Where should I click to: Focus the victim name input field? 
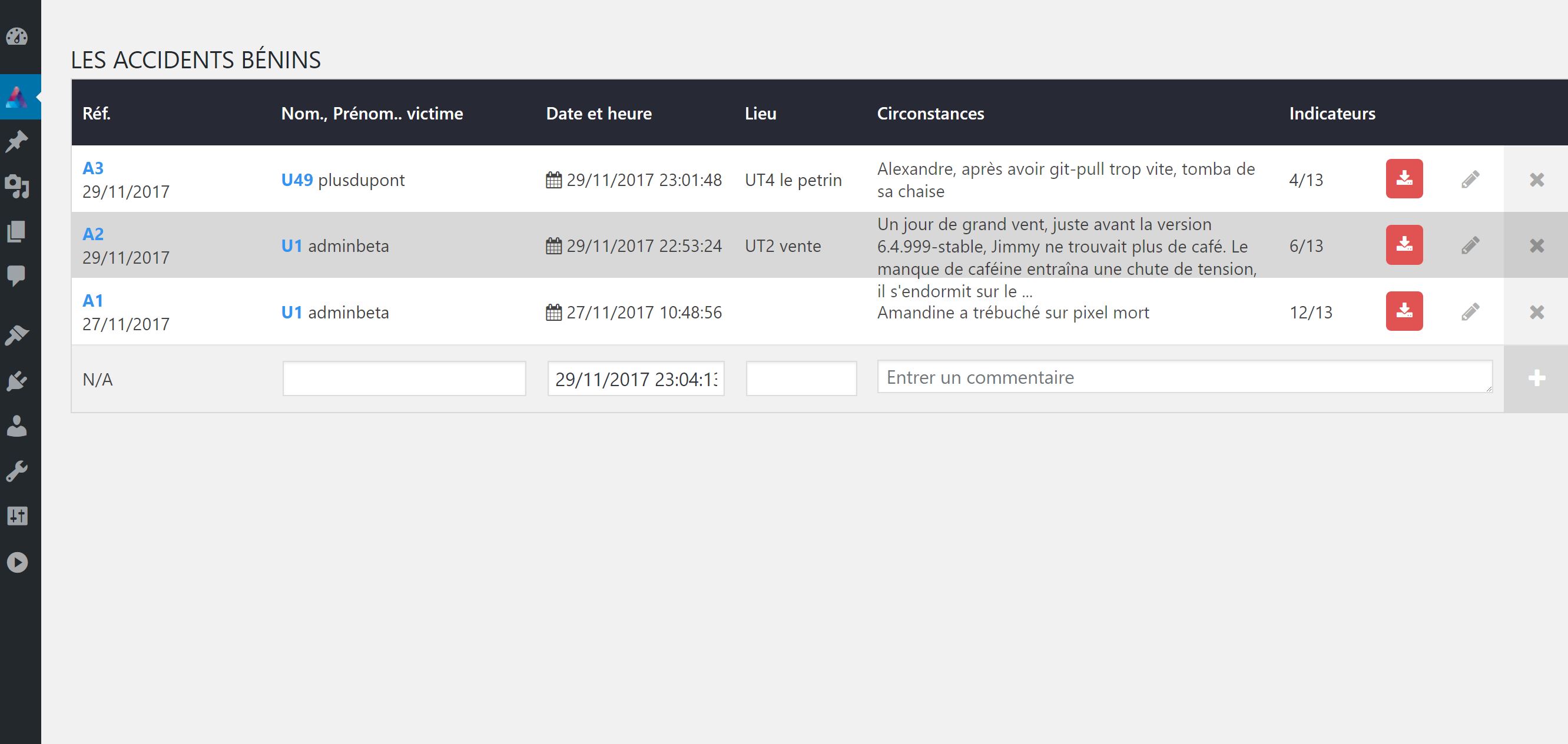pyautogui.click(x=404, y=378)
